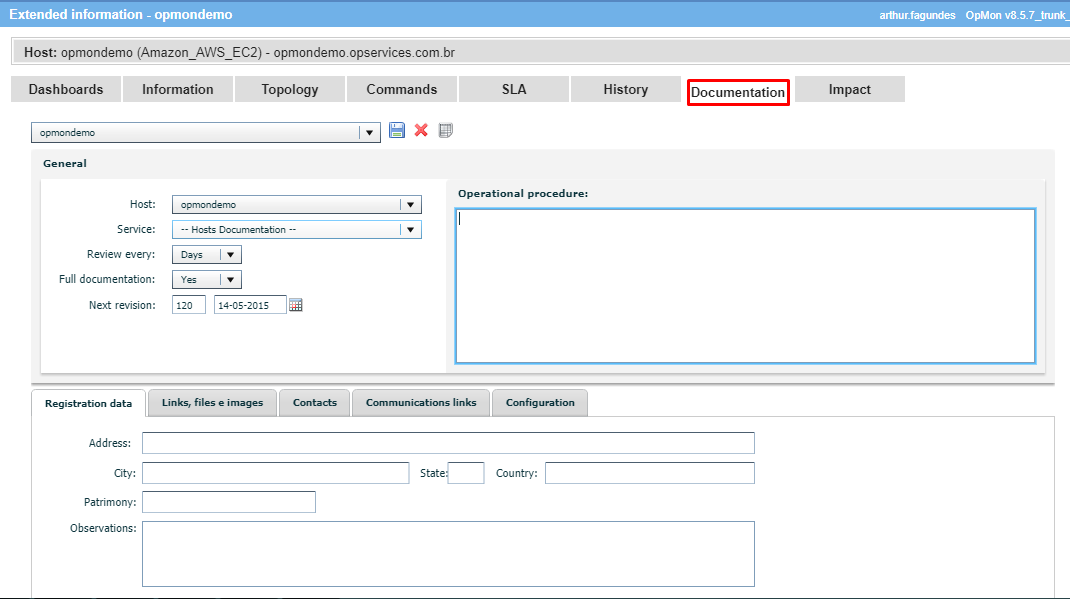Open the Host dropdown arrow
The image size is (1070, 599).
click(410, 205)
